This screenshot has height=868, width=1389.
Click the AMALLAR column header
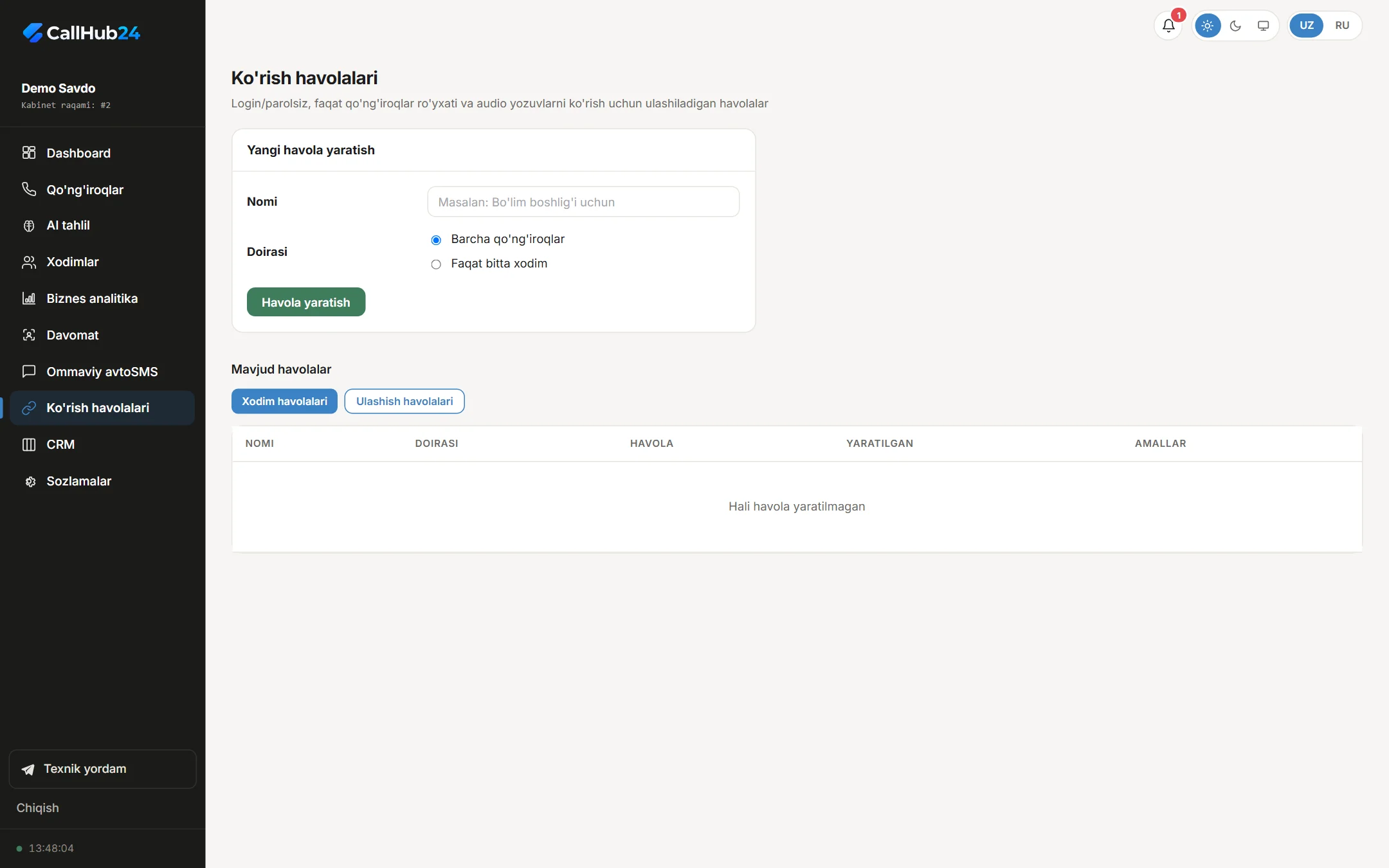pyautogui.click(x=1161, y=444)
